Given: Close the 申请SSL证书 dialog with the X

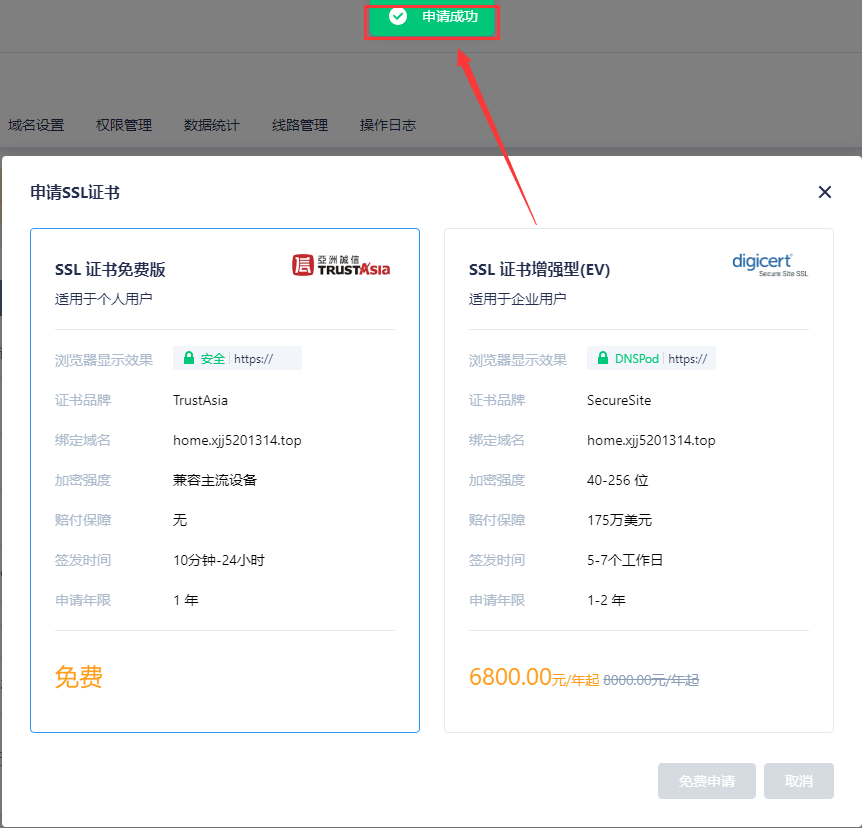Looking at the screenshot, I should [824, 192].
